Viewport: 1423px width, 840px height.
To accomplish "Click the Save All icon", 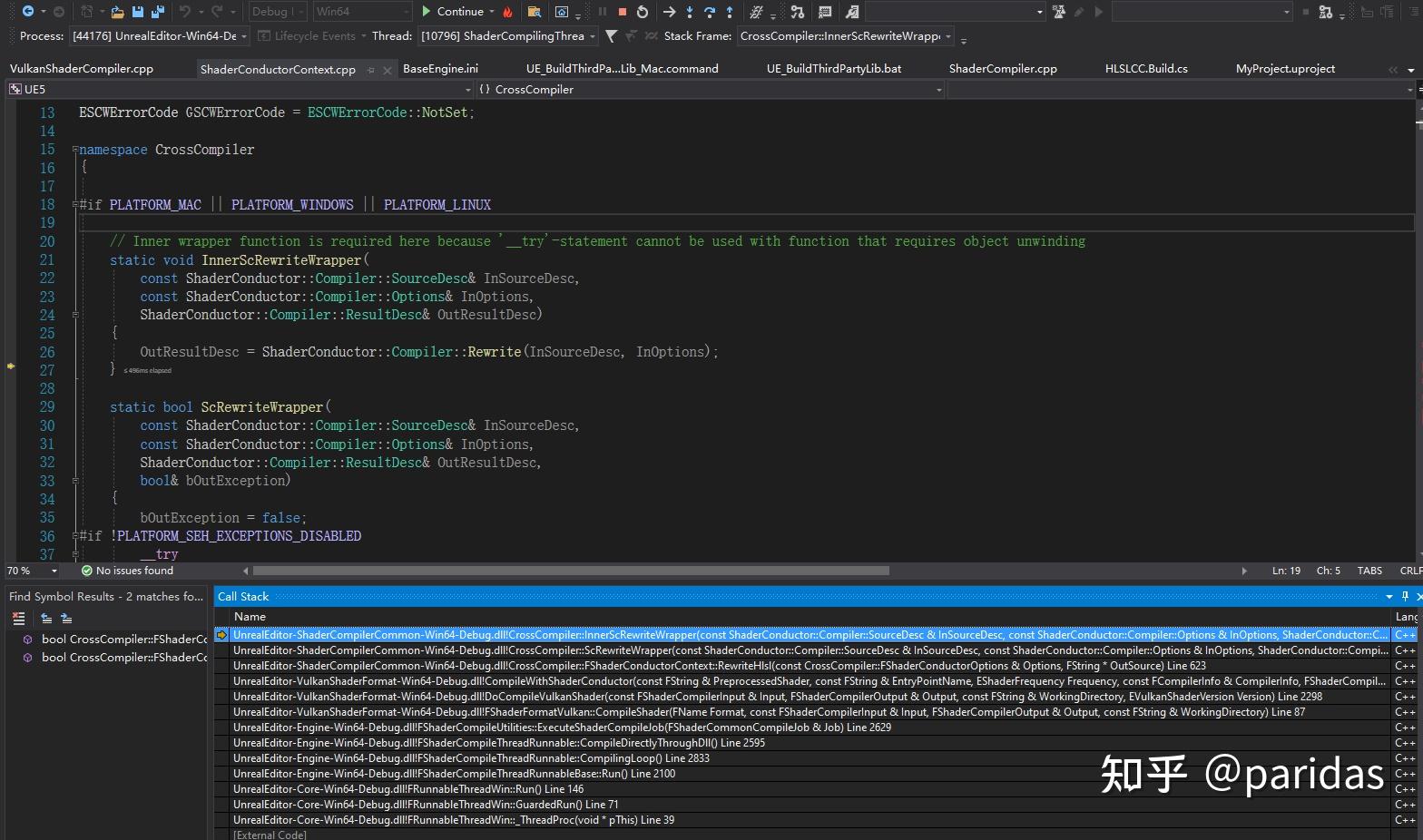I will pos(157,12).
